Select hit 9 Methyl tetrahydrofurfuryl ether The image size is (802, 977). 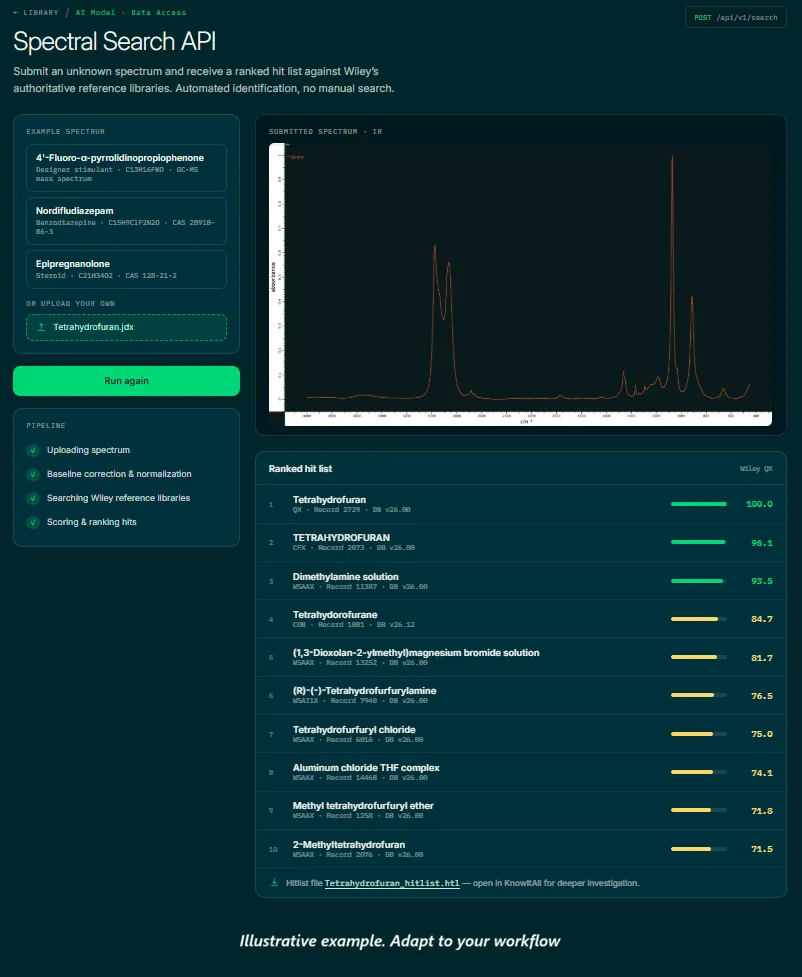point(521,810)
